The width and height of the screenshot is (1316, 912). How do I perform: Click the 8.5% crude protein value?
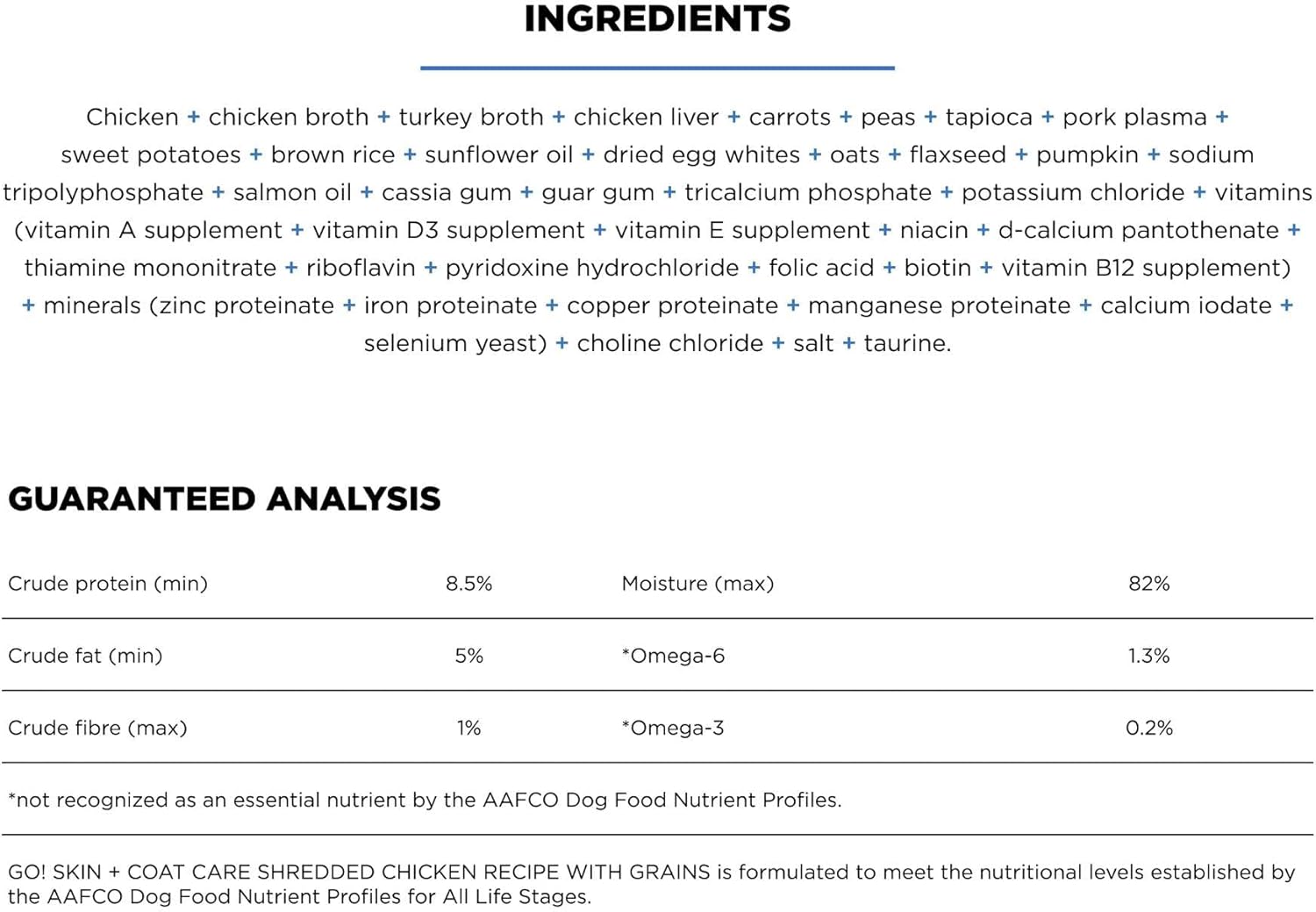(468, 584)
